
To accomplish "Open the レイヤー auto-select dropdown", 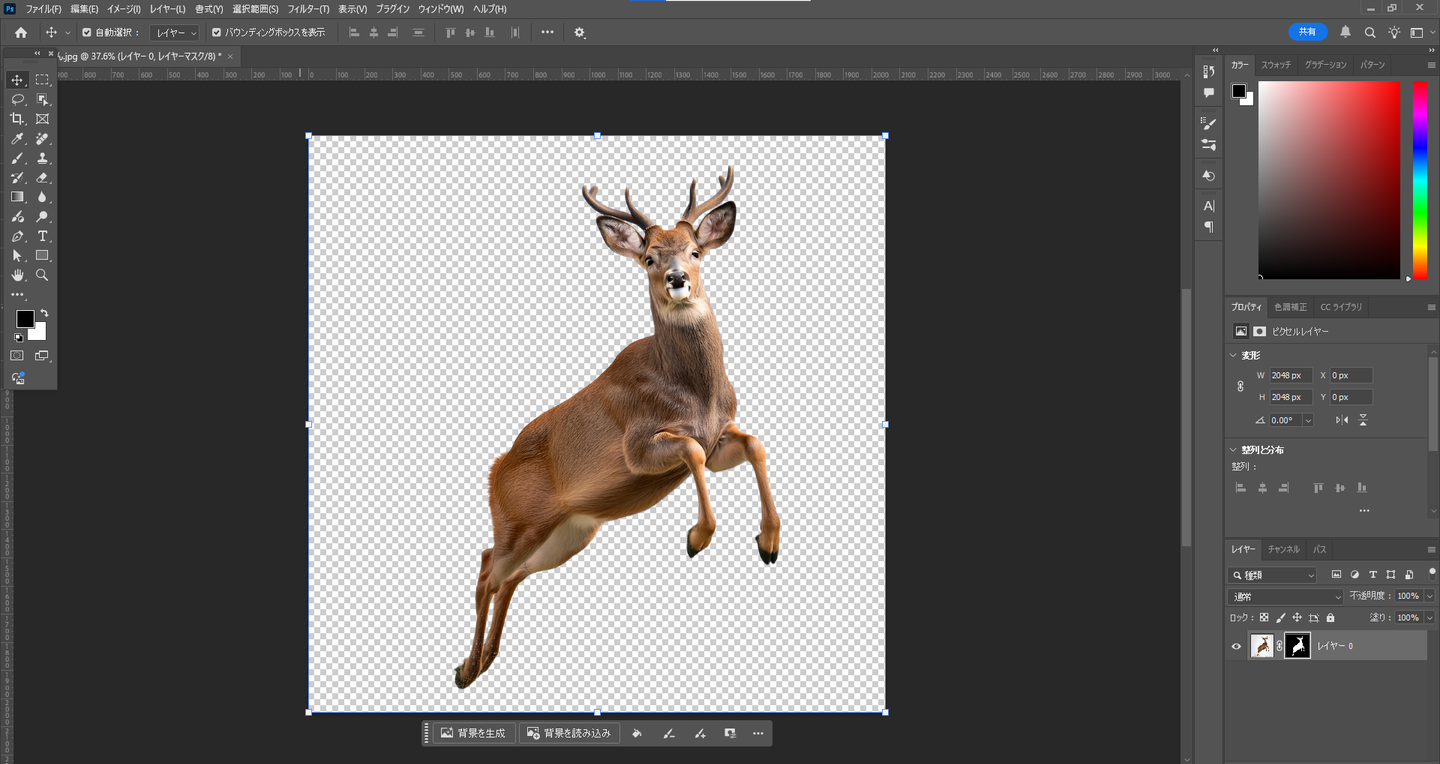I will tap(177, 32).
